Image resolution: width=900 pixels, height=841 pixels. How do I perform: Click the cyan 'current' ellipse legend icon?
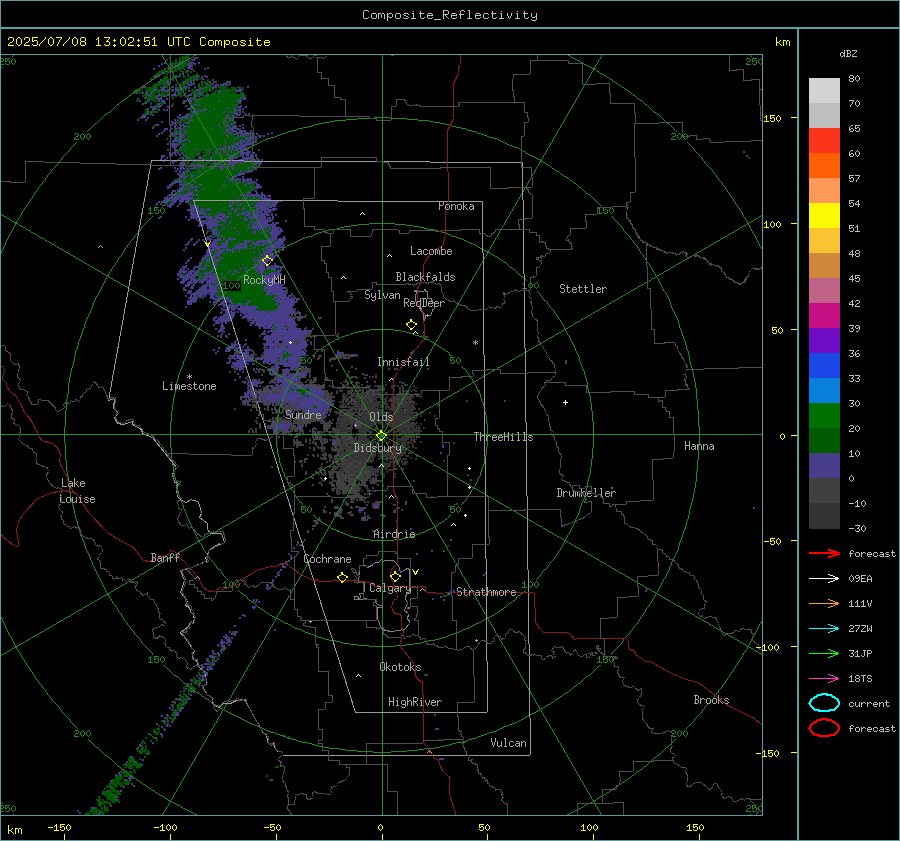[824, 703]
